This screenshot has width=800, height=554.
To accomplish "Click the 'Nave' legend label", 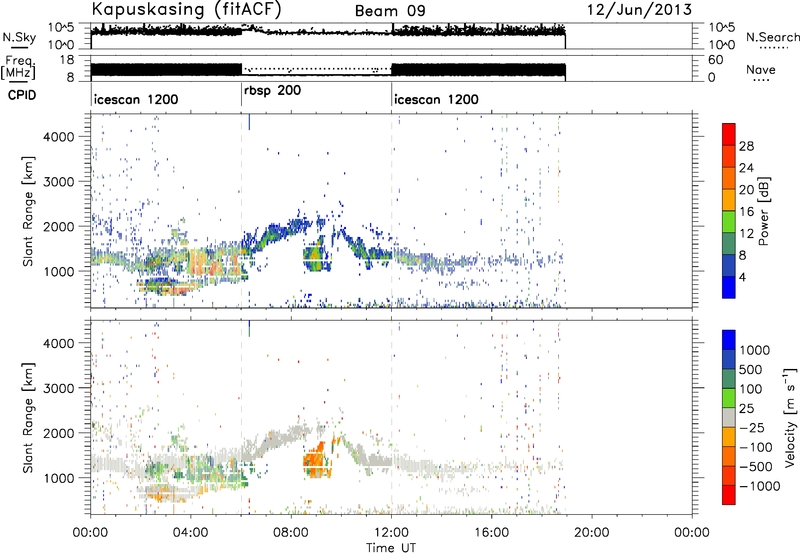I will click(x=761, y=70).
